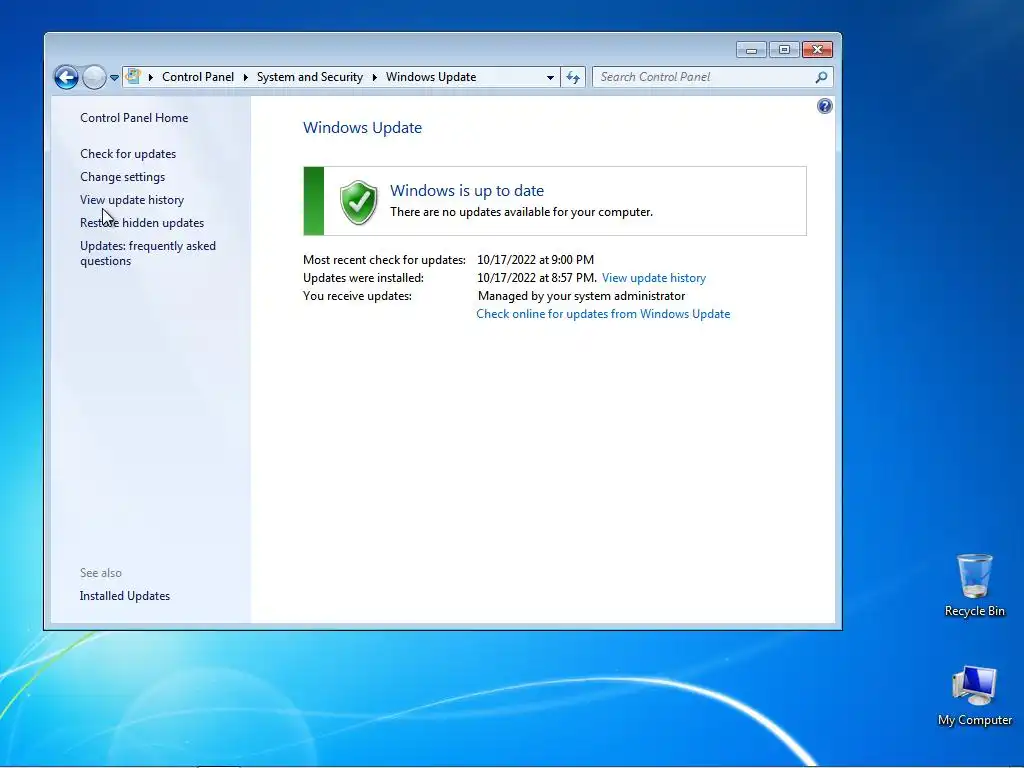Click the Control Panel icon in address bar

(133, 76)
